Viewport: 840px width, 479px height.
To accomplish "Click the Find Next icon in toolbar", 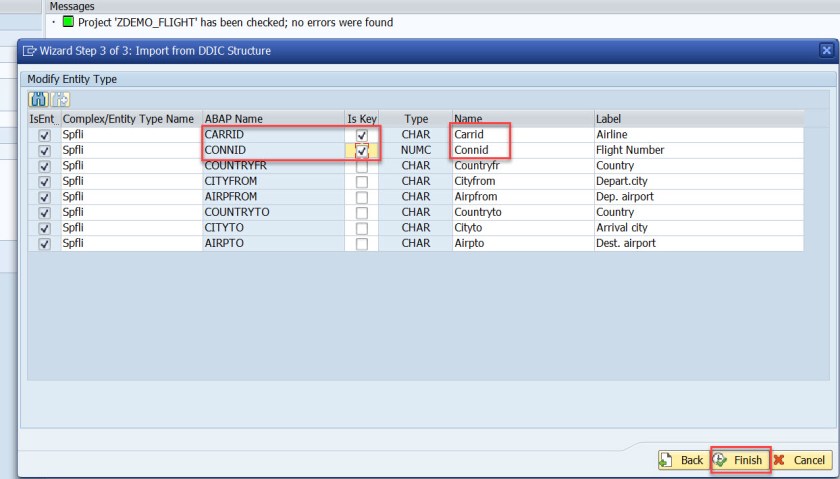I will [61, 100].
